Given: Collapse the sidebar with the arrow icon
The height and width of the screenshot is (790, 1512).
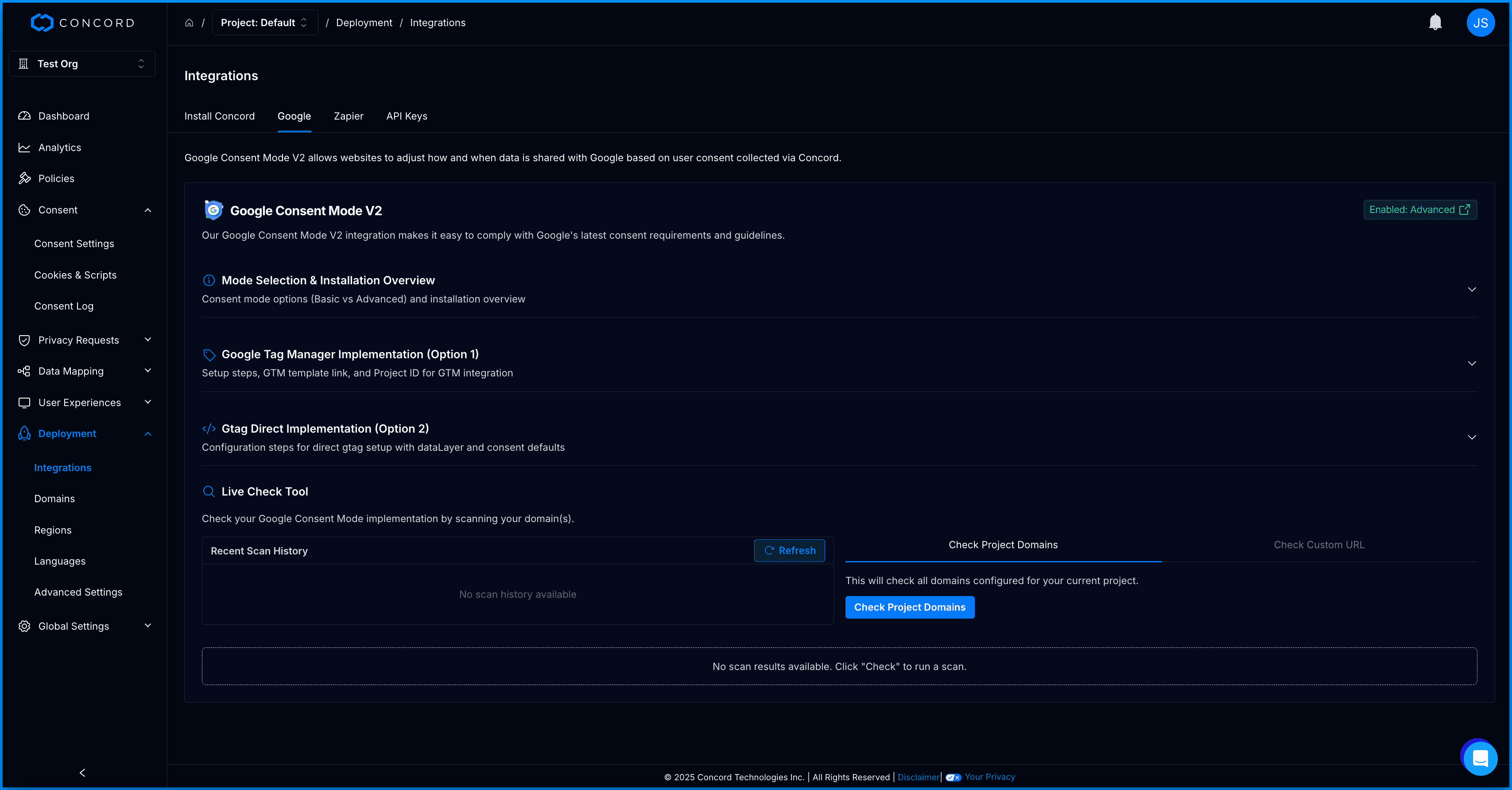Looking at the screenshot, I should 82,772.
